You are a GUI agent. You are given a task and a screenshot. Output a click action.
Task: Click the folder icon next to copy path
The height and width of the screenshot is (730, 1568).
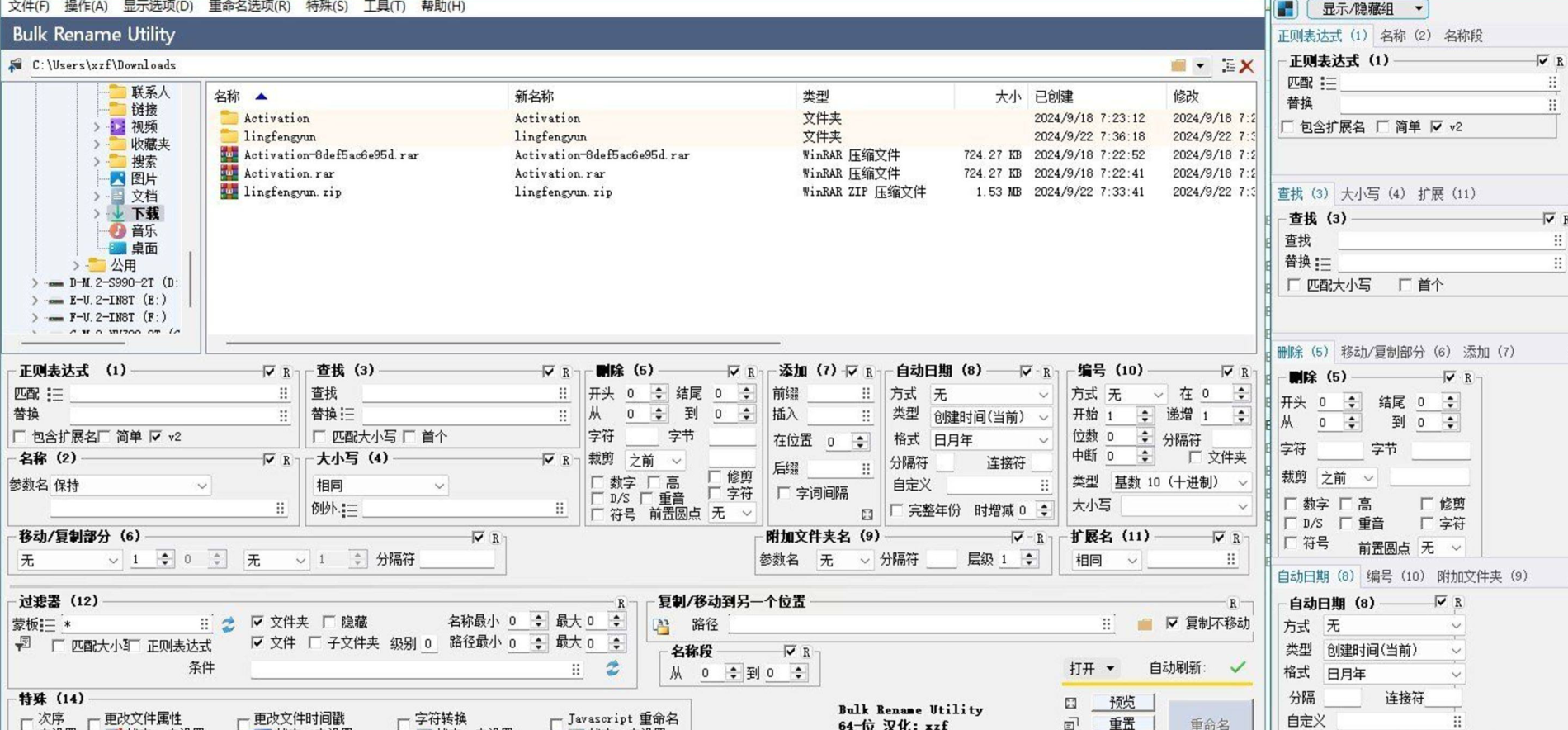coord(1145,624)
